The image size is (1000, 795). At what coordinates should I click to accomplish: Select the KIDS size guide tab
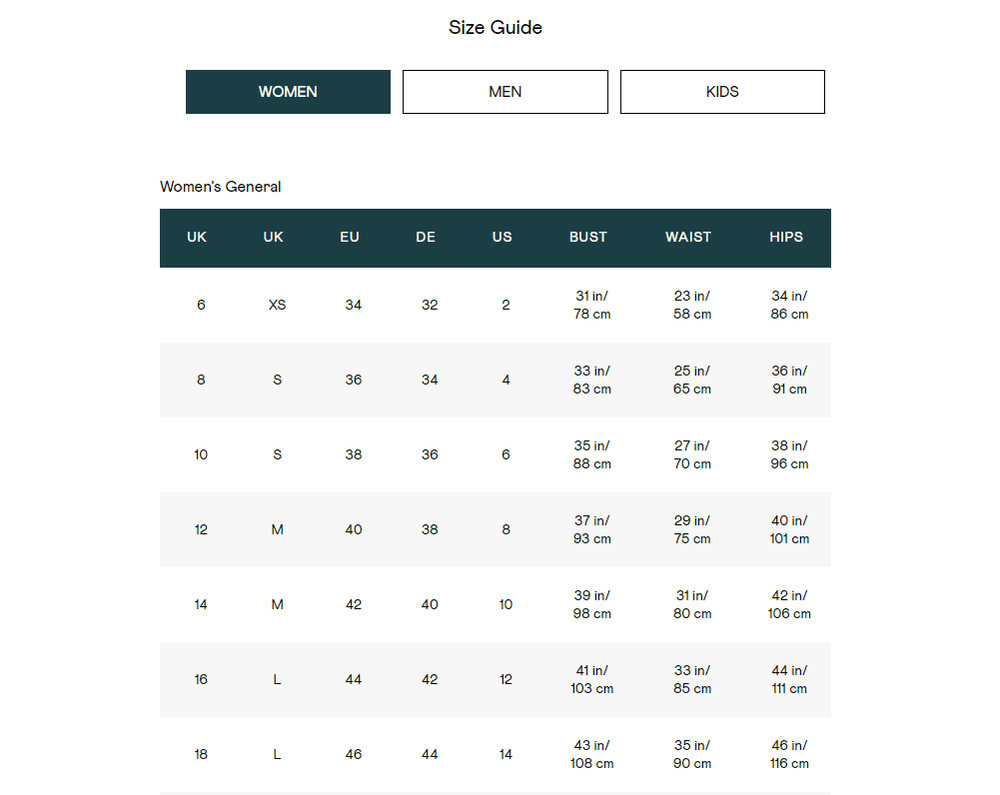(722, 92)
